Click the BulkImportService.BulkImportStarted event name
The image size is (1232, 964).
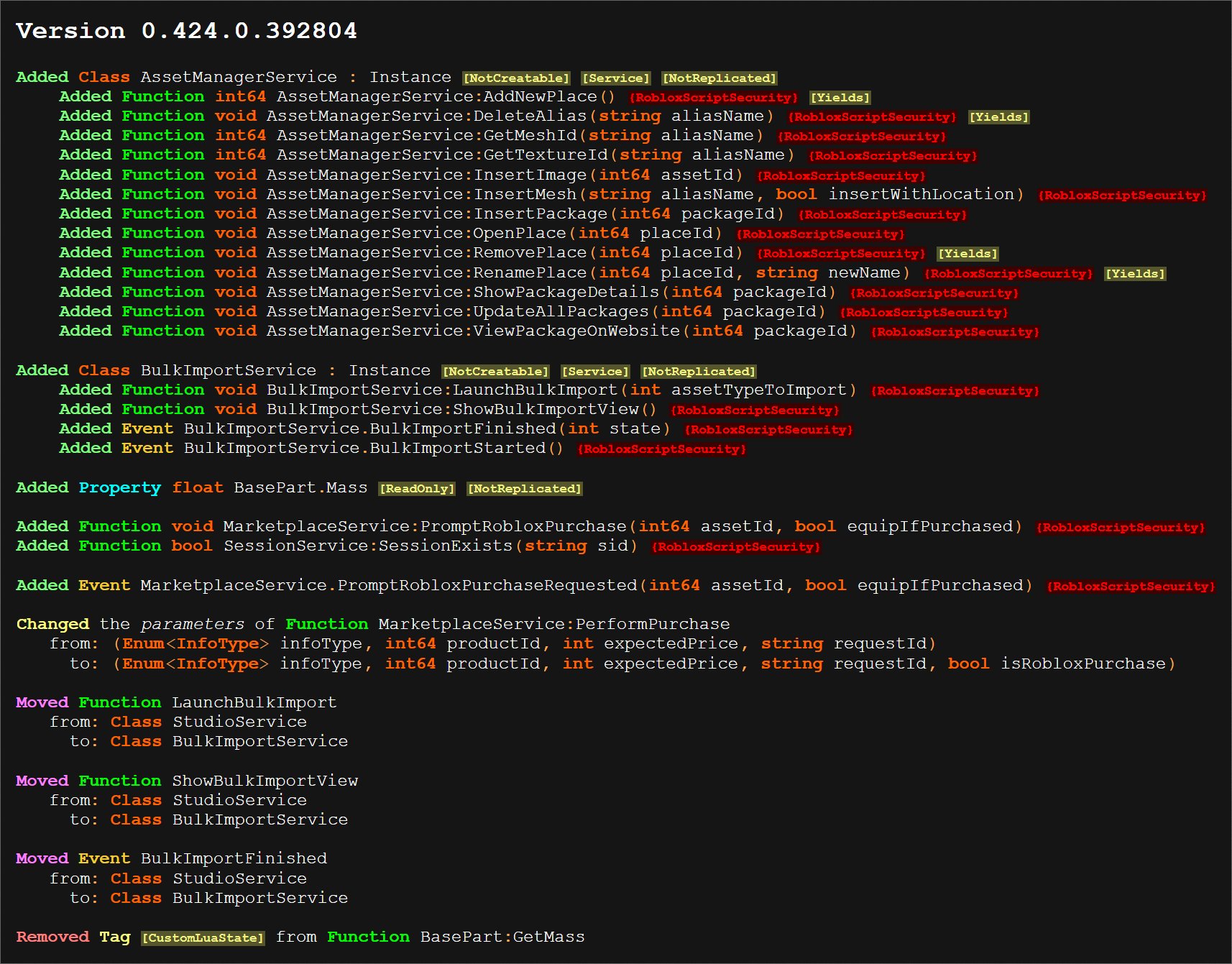pyautogui.click(x=365, y=448)
